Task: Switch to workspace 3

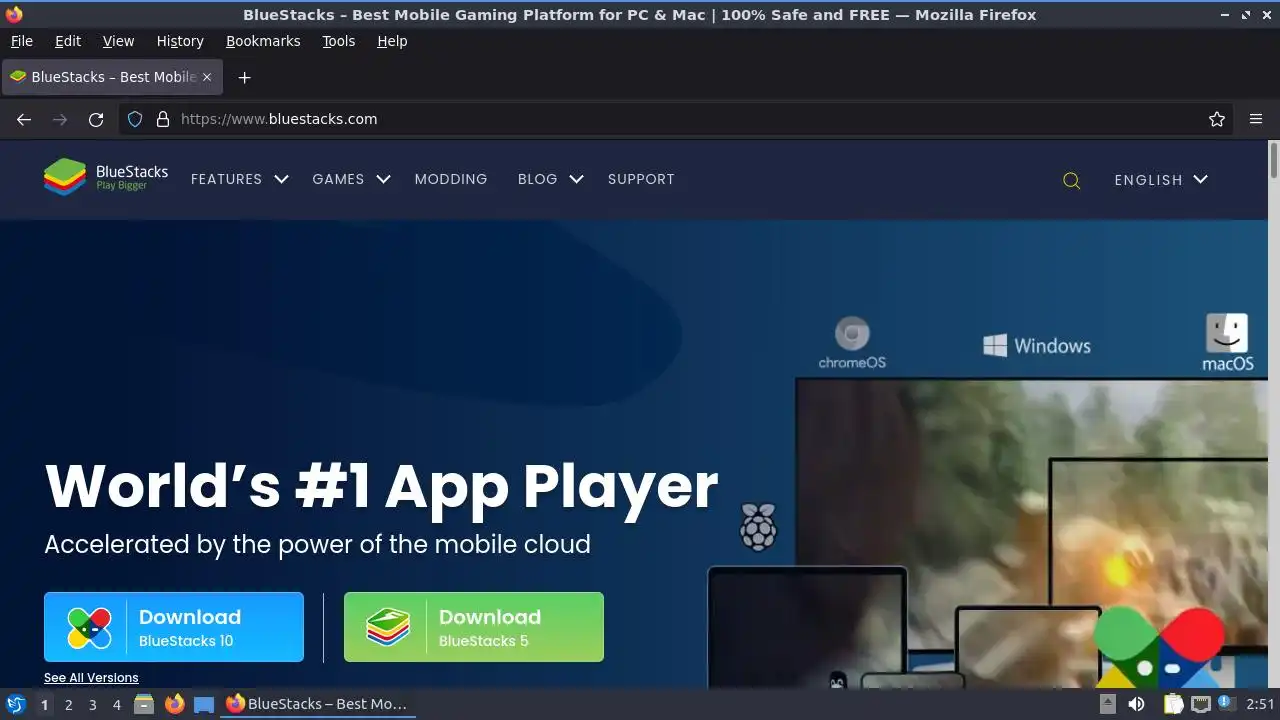Action: pyautogui.click(x=92, y=704)
